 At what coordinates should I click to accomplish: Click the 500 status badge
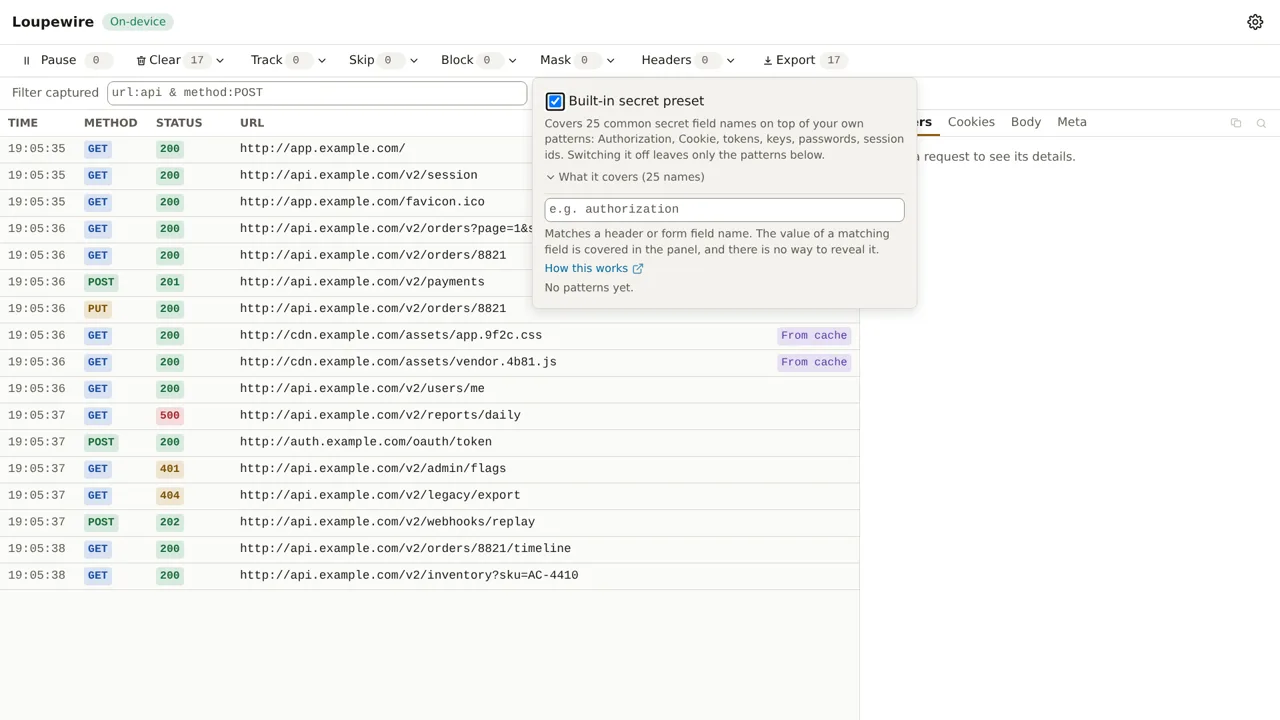(170, 416)
